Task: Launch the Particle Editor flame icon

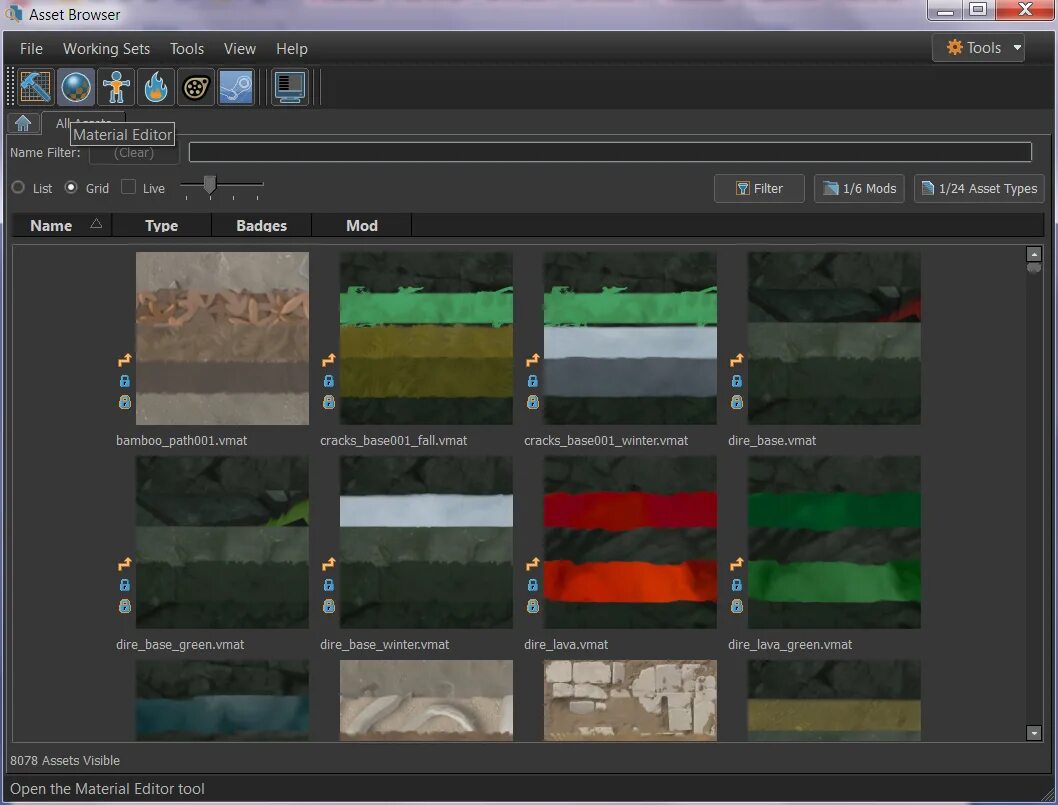Action: tap(156, 87)
